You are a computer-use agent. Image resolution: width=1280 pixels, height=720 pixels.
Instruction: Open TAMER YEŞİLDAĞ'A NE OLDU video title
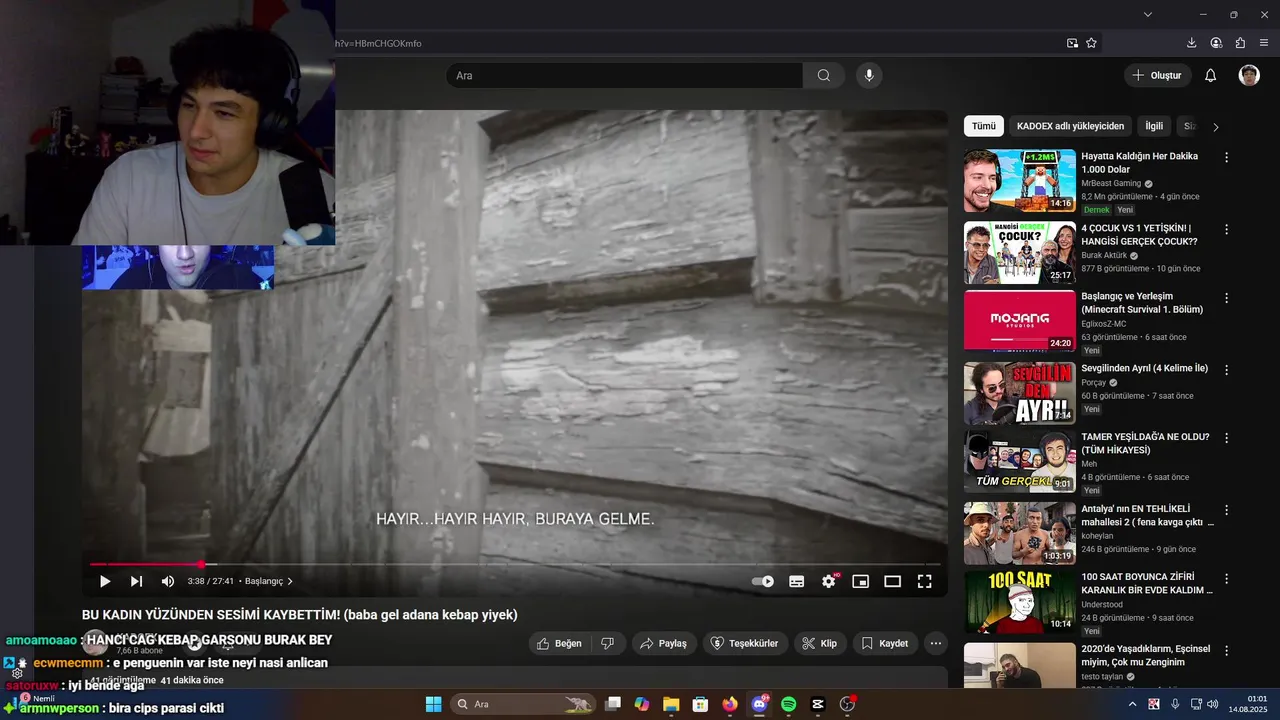tap(1145, 443)
